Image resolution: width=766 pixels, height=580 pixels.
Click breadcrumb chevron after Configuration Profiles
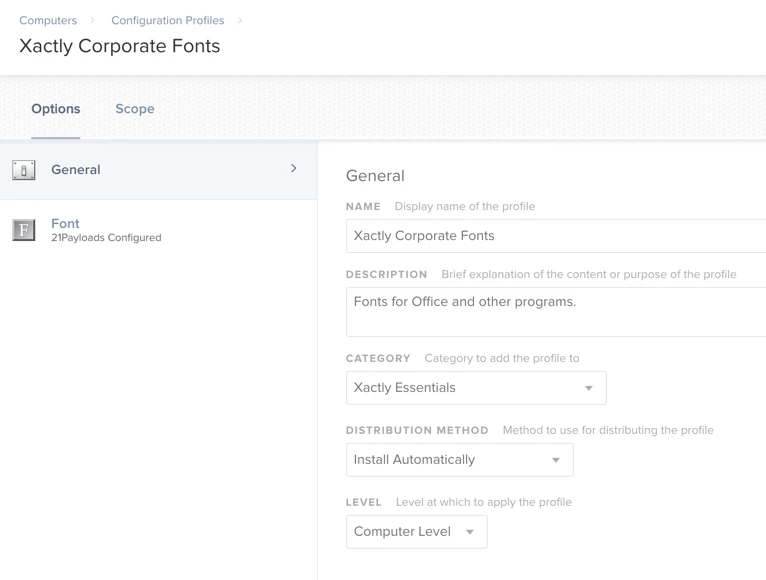(240, 20)
